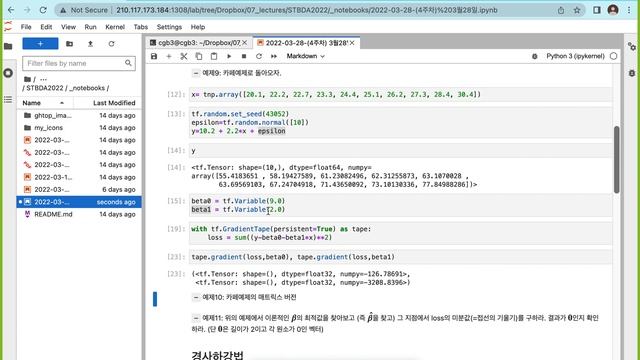Save the notebook with the disk icon
This screenshot has width=640, height=360.
coord(154,56)
